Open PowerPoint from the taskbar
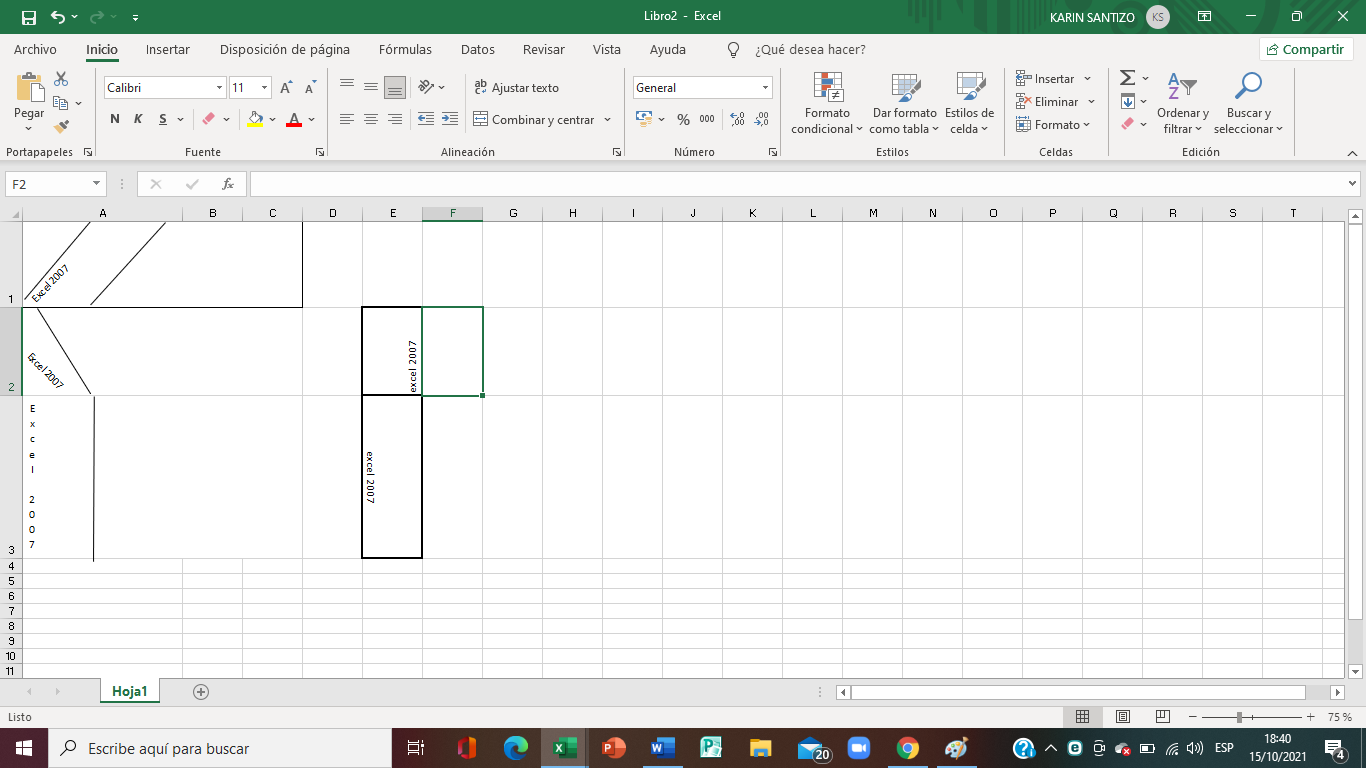This screenshot has width=1366, height=768. (613, 748)
